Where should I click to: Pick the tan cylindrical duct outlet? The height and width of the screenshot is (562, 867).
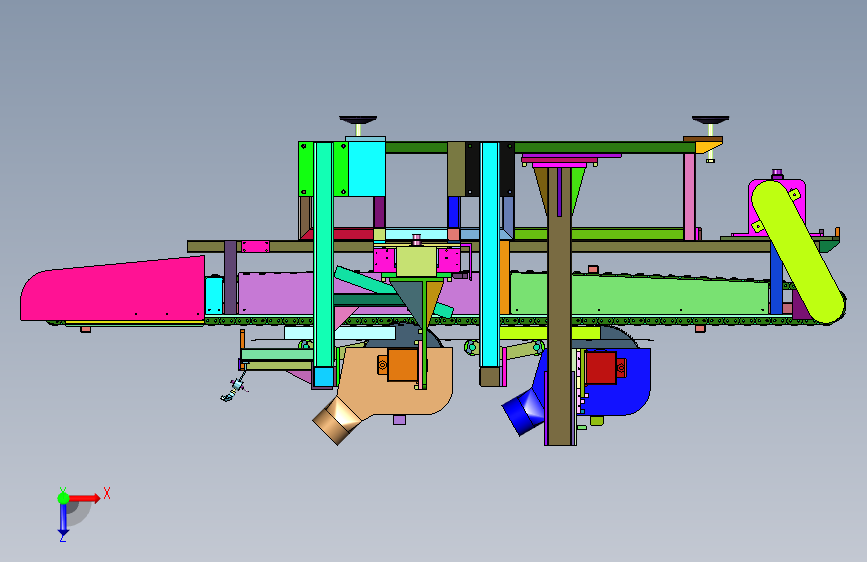point(336,420)
